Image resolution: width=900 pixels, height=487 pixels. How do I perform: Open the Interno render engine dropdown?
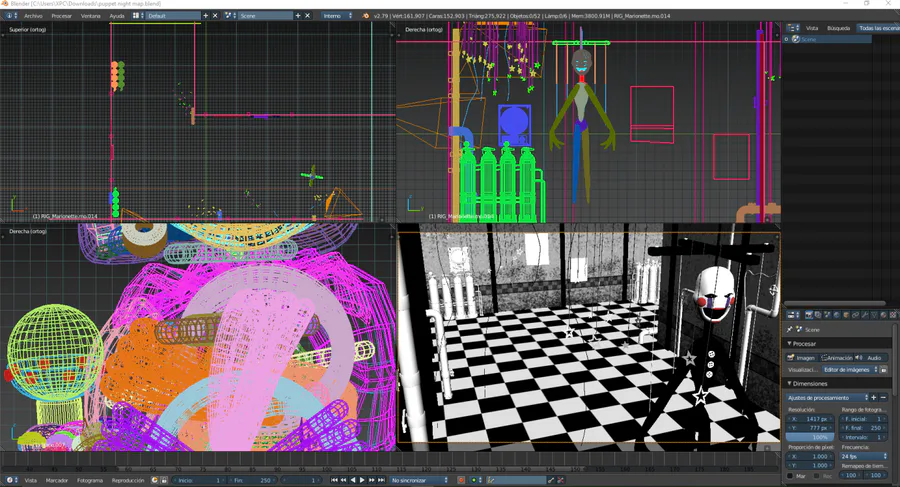click(x=338, y=16)
